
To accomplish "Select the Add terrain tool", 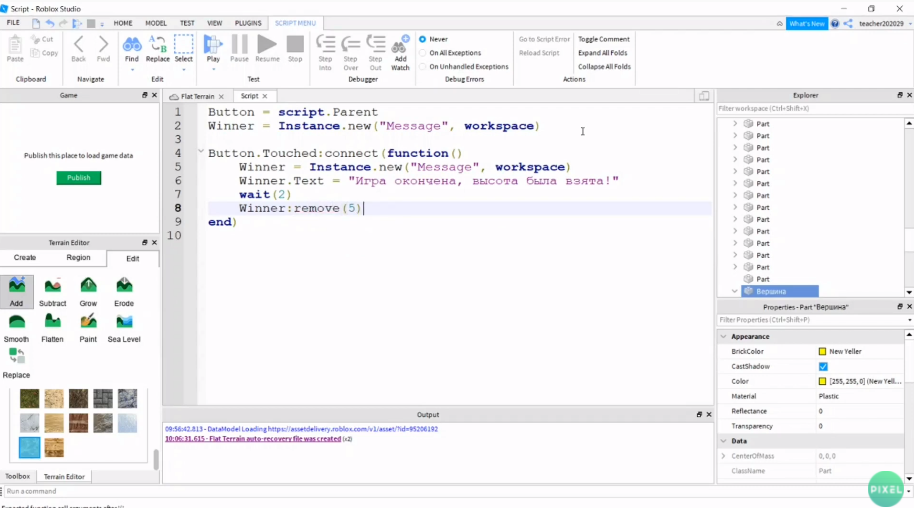I will tap(16, 292).
